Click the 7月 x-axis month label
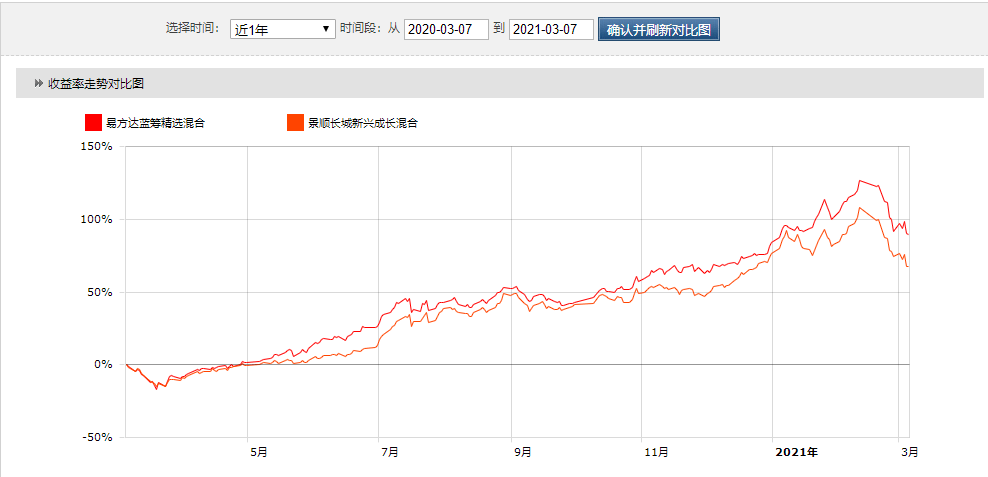This screenshot has width=988, height=477. coord(390,452)
